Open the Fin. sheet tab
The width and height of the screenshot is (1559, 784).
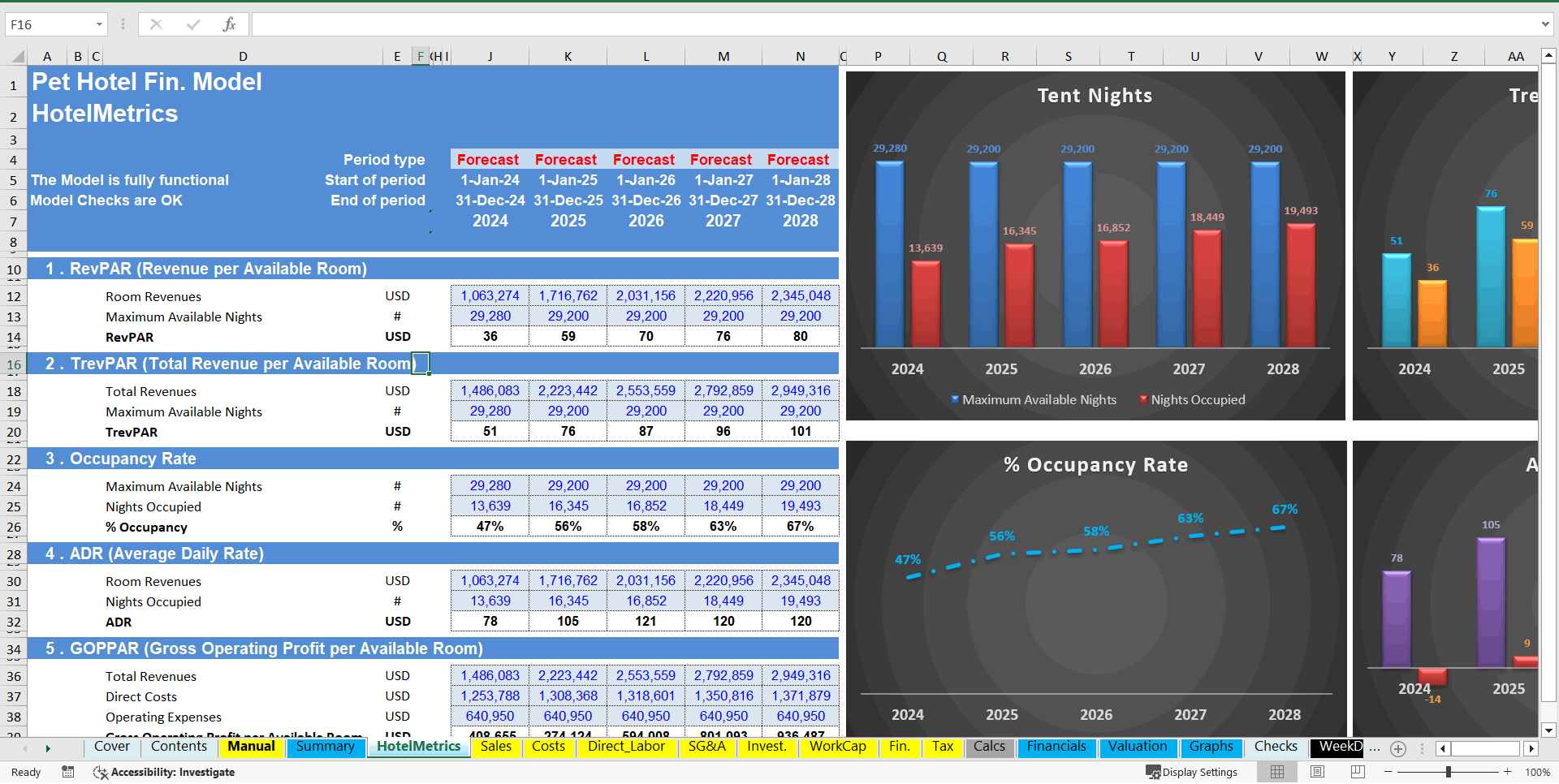pos(900,747)
